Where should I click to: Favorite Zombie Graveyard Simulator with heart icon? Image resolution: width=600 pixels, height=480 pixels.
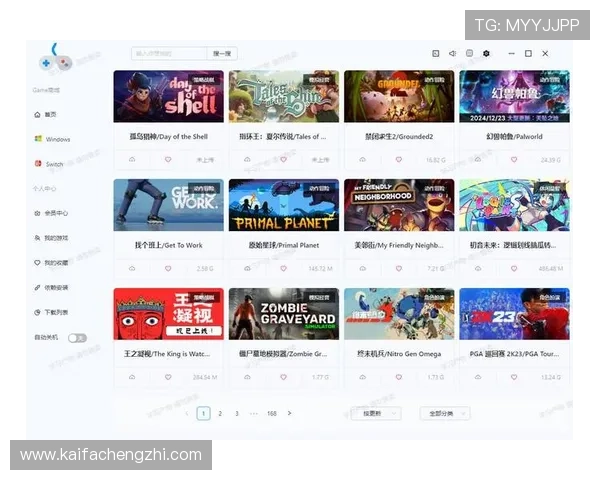(283, 377)
